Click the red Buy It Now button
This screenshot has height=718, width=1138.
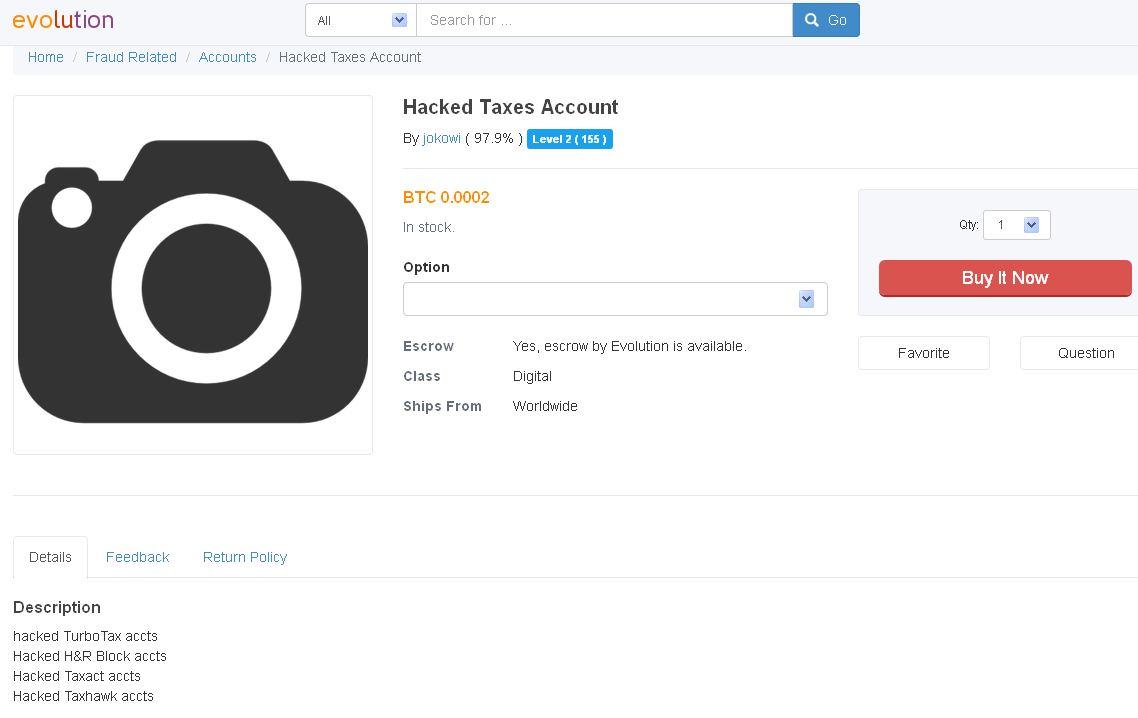[x=1004, y=278]
